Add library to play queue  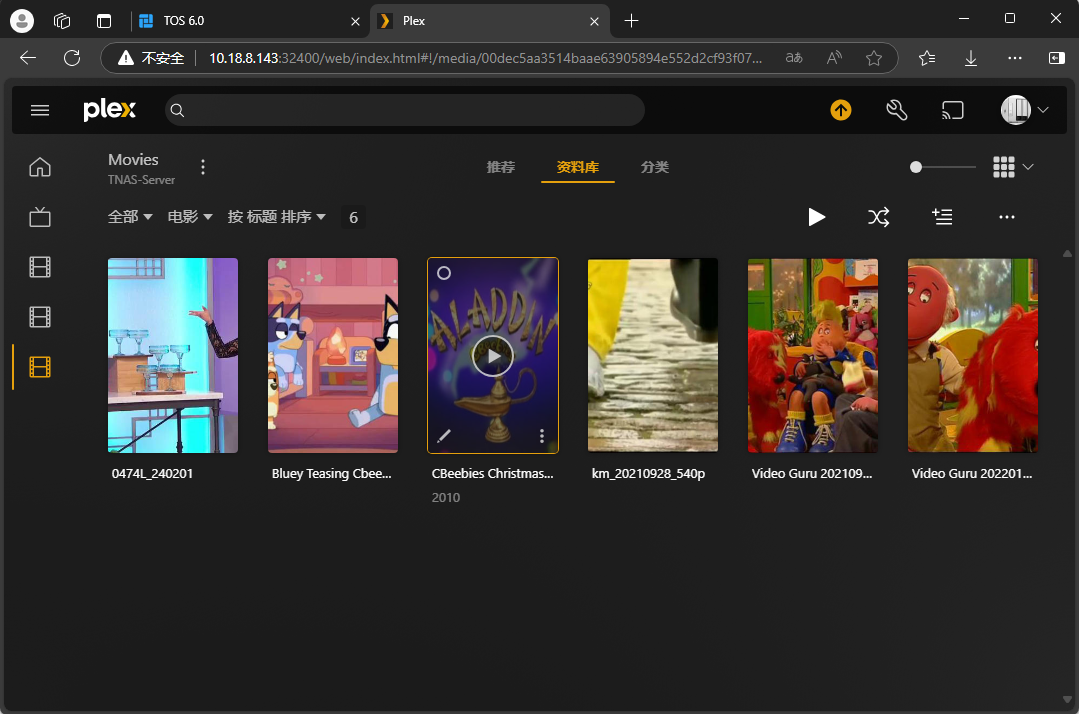pyautogui.click(x=942, y=217)
